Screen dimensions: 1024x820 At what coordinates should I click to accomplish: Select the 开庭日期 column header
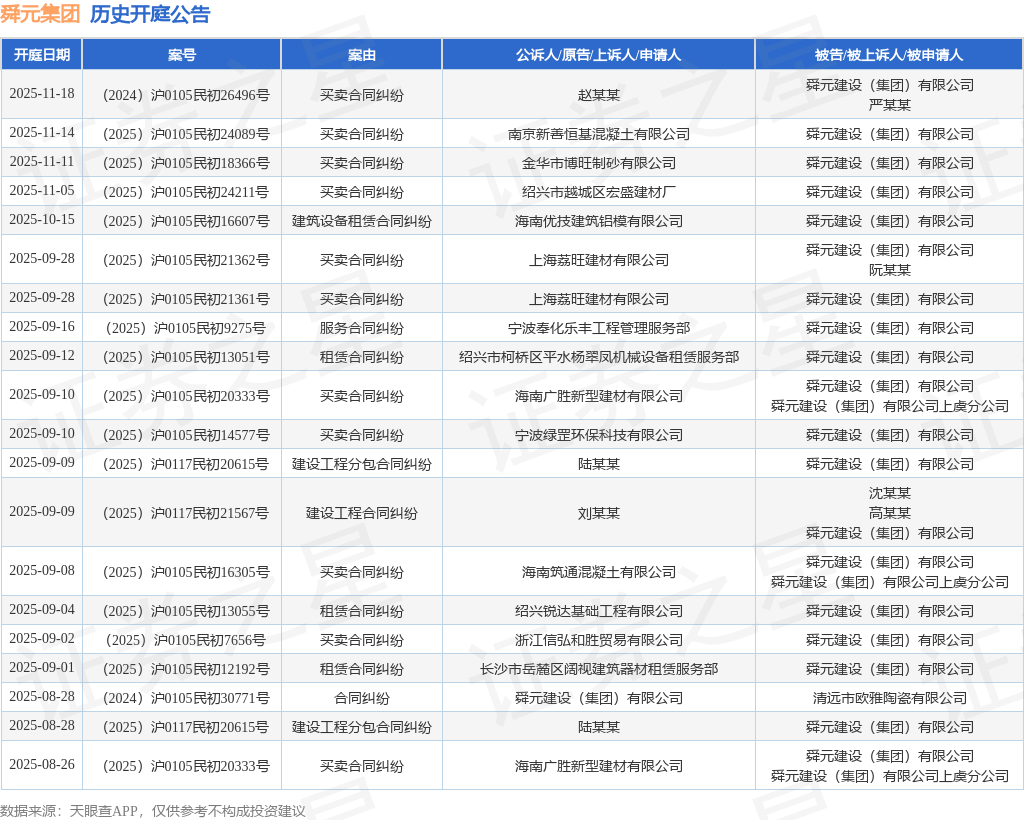pos(42,55)
